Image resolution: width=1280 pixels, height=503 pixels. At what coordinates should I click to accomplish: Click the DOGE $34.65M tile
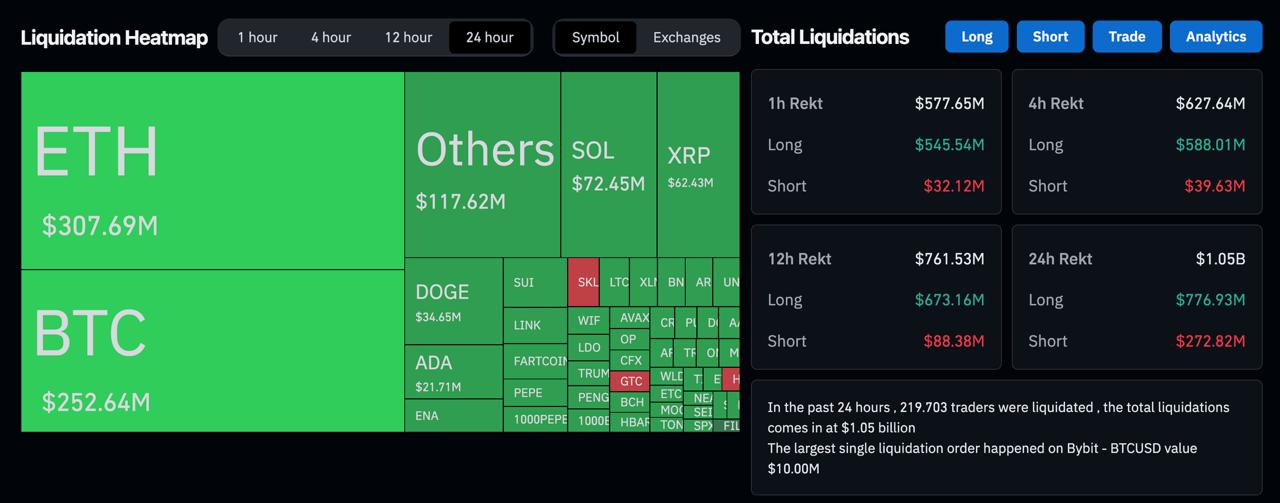(453, 301)
